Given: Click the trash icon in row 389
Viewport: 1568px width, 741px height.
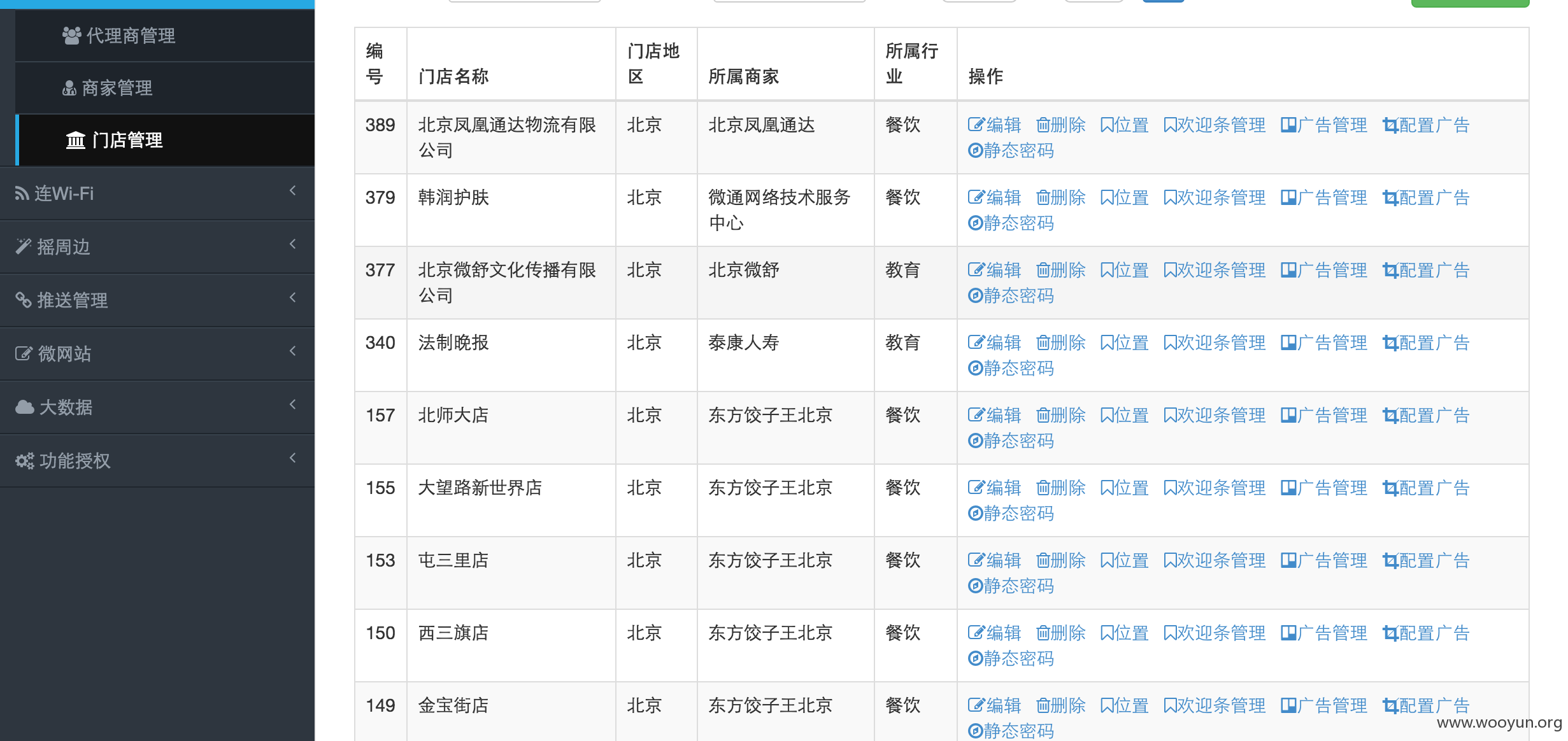Looking at the screenshot, I should click(1043, 125).
